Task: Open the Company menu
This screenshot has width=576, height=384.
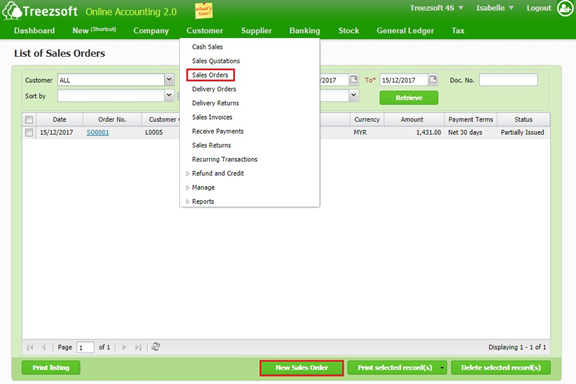Action: tap(151, 31)
